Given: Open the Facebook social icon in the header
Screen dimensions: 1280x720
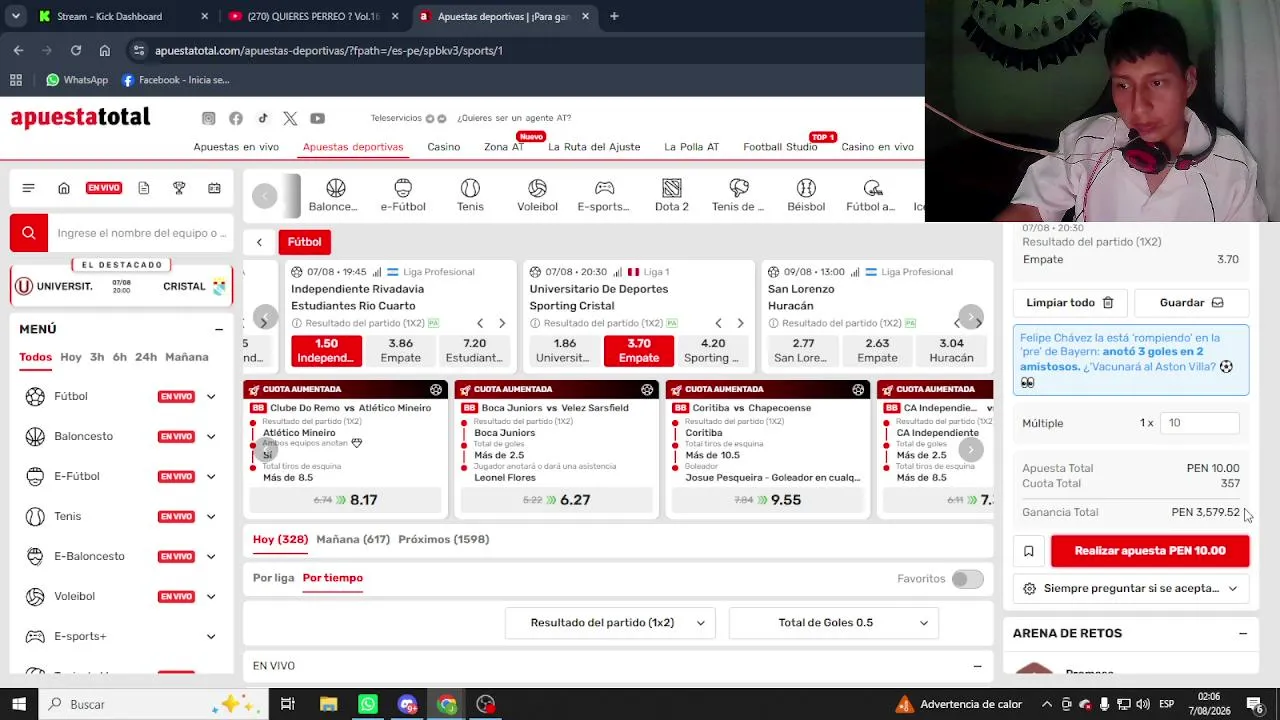Looking at the screenshot, I should click(x=236, y=118).
